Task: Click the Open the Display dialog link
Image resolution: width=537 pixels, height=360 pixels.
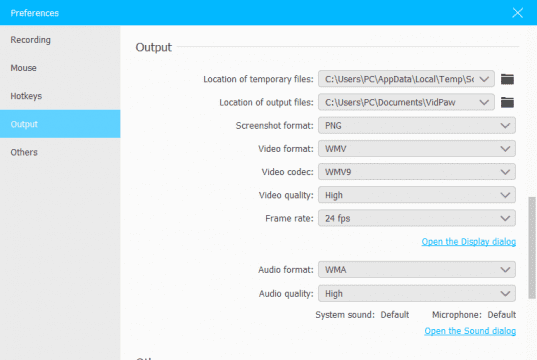Action: coord(469,241)
